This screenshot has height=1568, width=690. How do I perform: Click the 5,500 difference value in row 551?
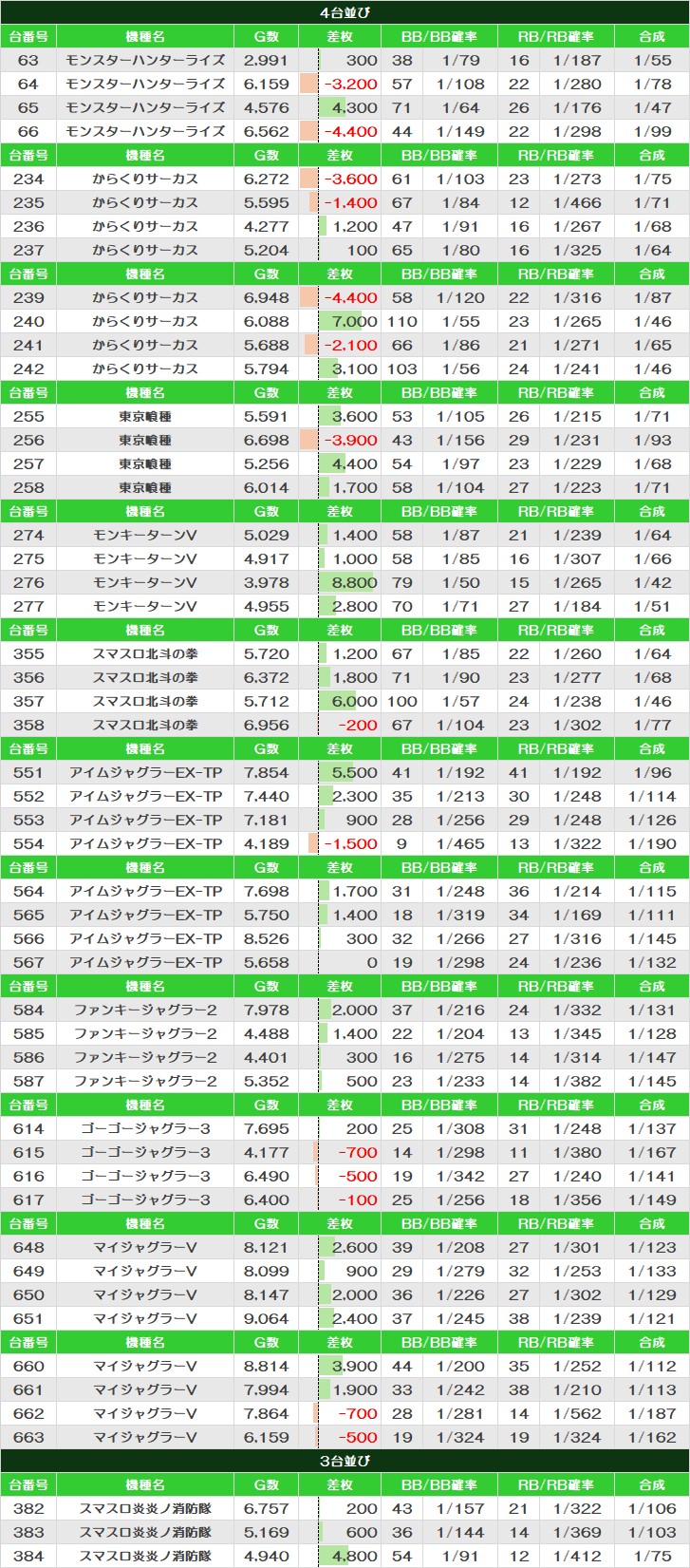[x=354, y=772]
